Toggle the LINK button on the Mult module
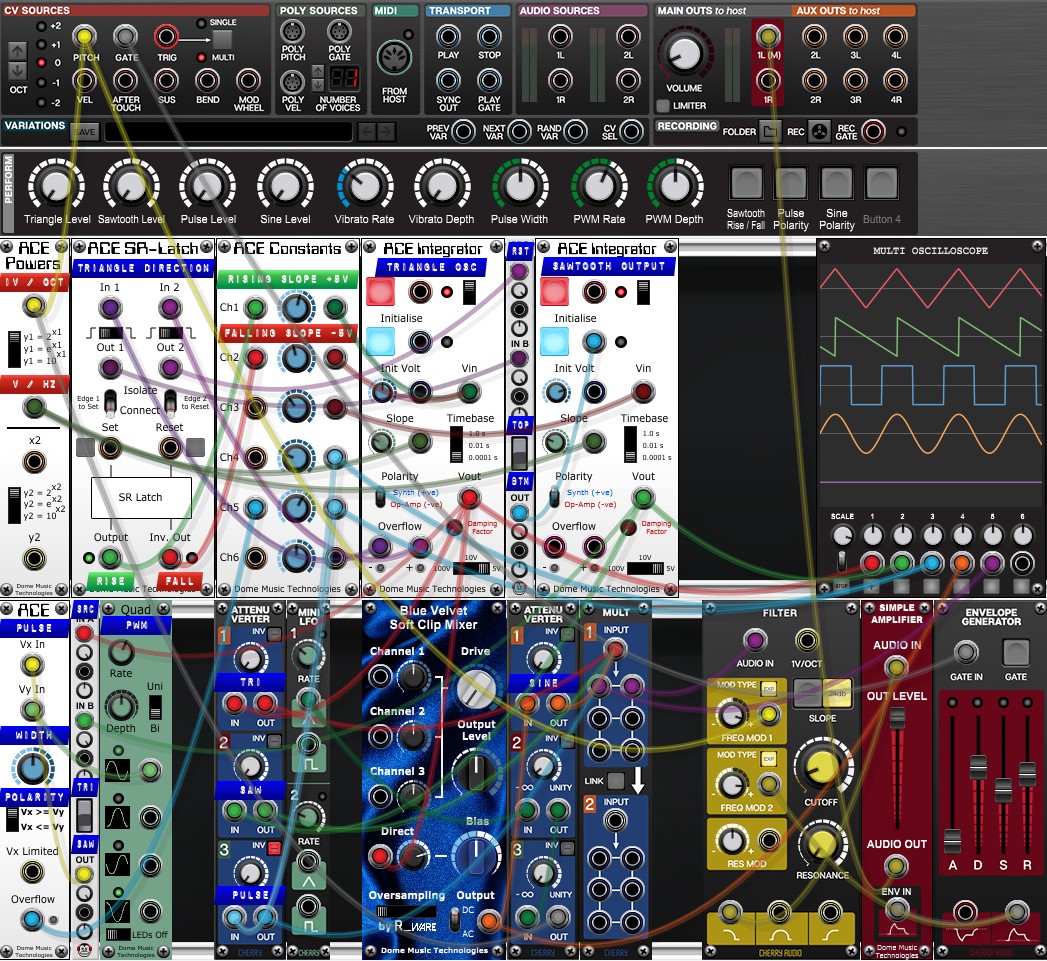This screenshot has width=1047, height=961. [616, 781]
